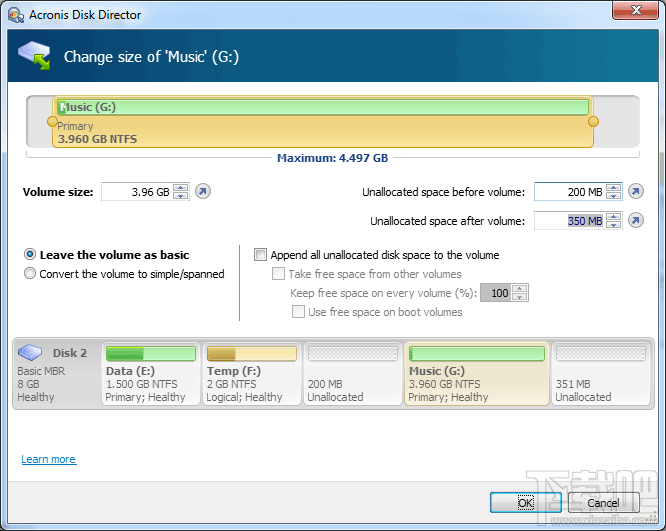Click Cancel to discard changes
The width and height of the screenshot is (666, 531).
[x=604, y=503]
